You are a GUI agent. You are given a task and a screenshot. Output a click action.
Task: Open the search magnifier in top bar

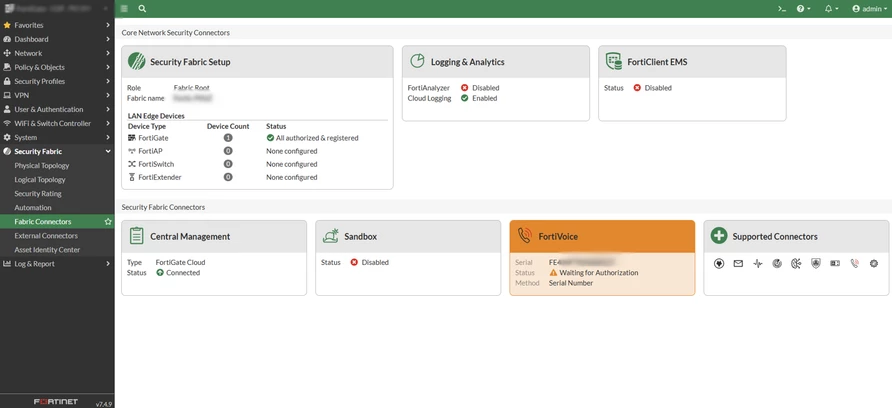[142, 9]
